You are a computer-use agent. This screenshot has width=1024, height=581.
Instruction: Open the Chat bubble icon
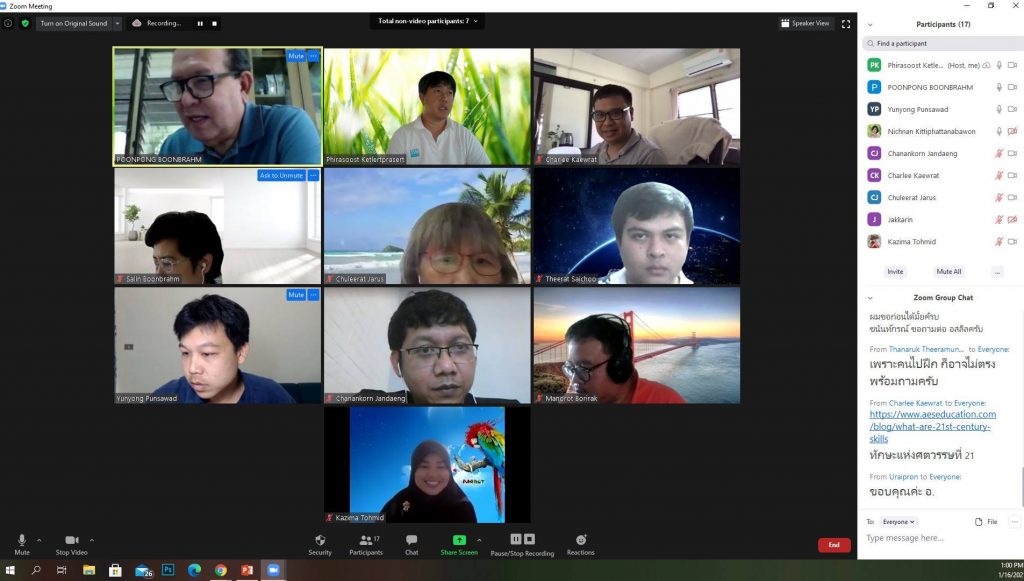(x=411, y=541)
